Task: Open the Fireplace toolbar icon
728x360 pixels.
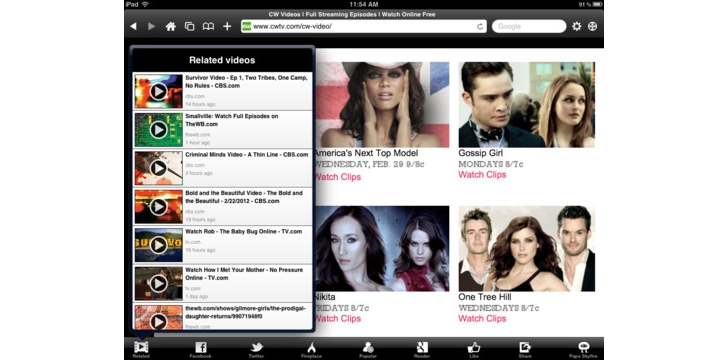Action: [x=312, y=349]
